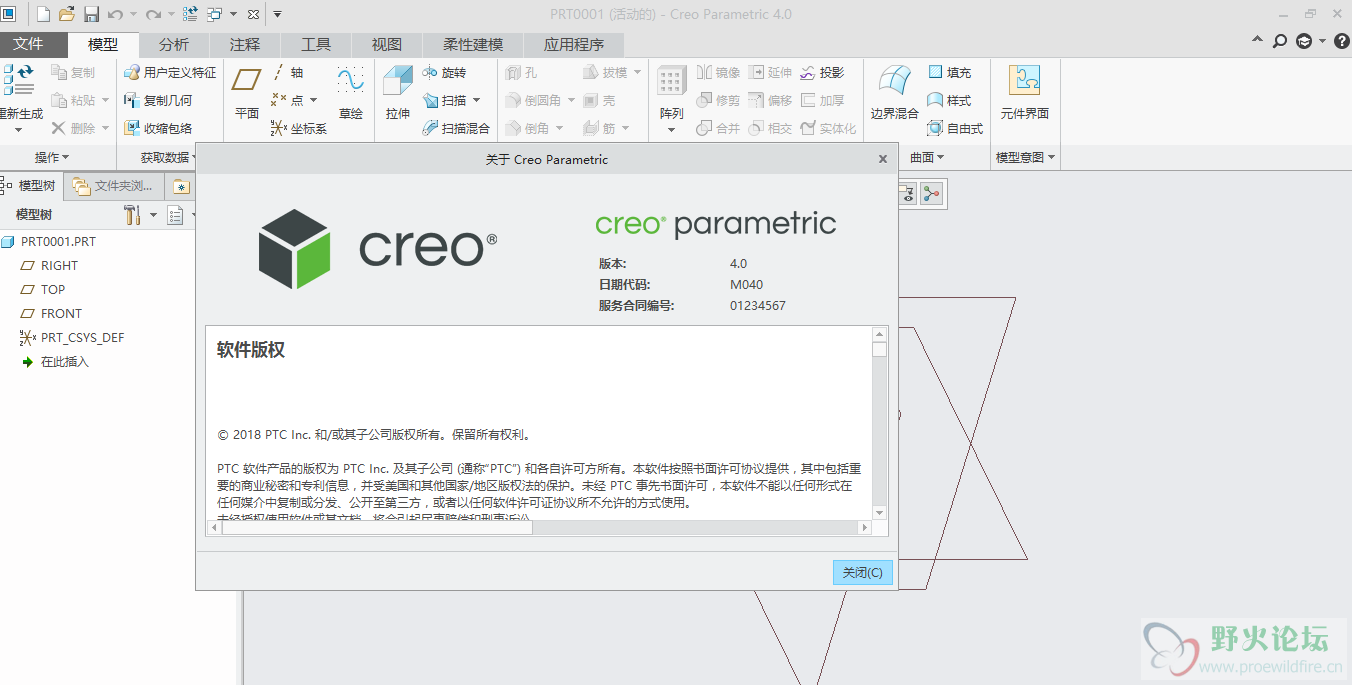Screen dimensions: 1352x685
Task: Select the TOP datum plane
Action: (43, 289)
